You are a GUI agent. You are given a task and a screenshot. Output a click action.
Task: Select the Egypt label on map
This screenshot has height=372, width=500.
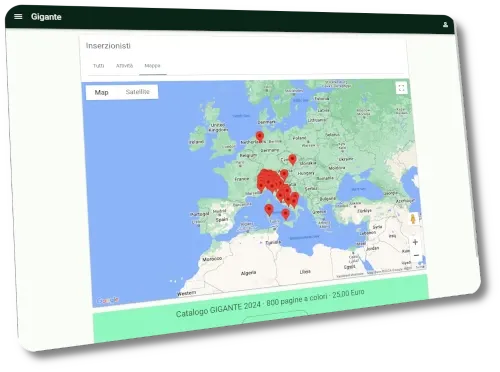pyautogui.click(x=349, y=267)
